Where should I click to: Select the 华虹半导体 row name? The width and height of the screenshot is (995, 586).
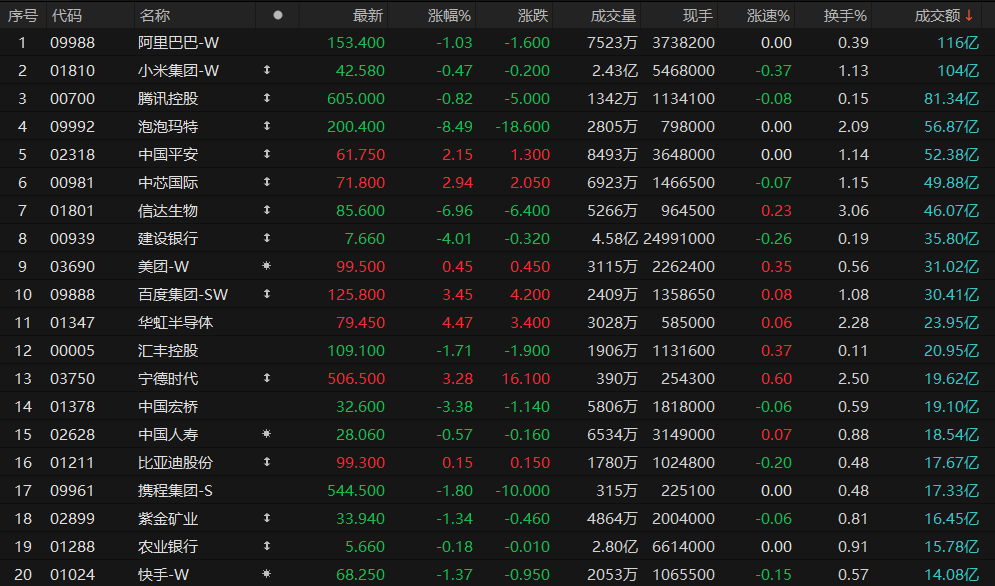176,323
